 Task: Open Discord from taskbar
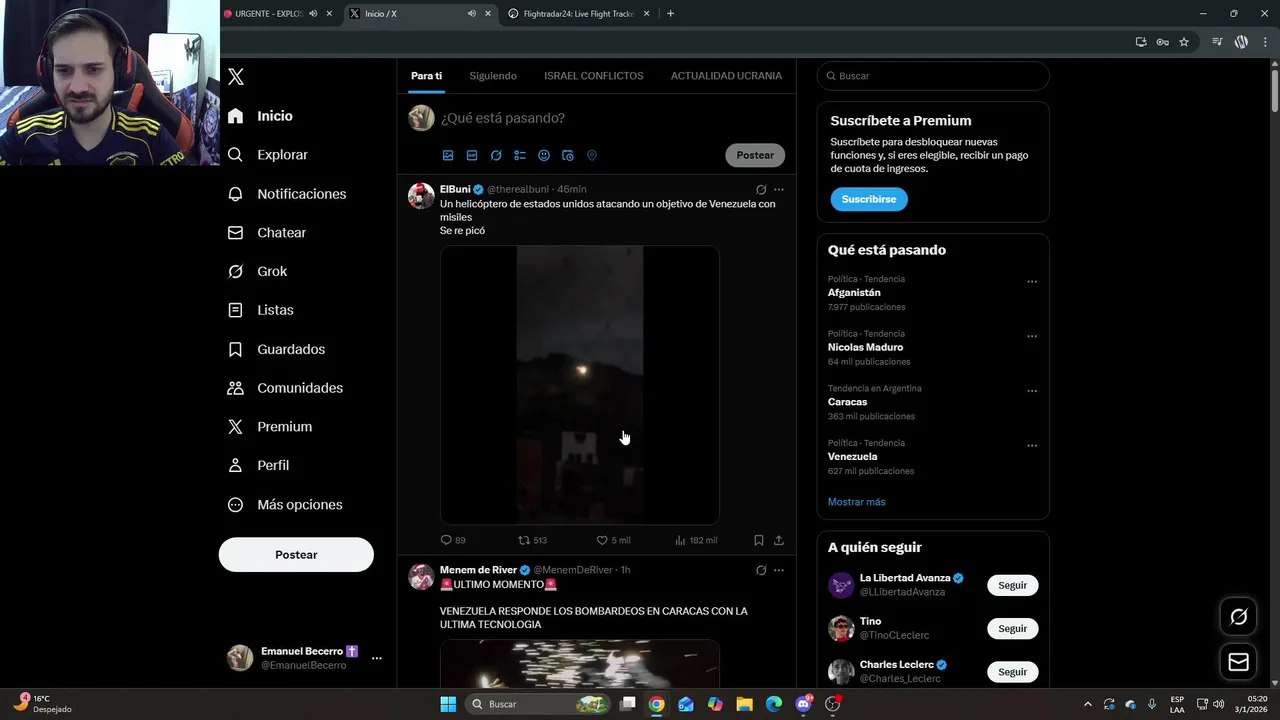click(x=803, y=704)
